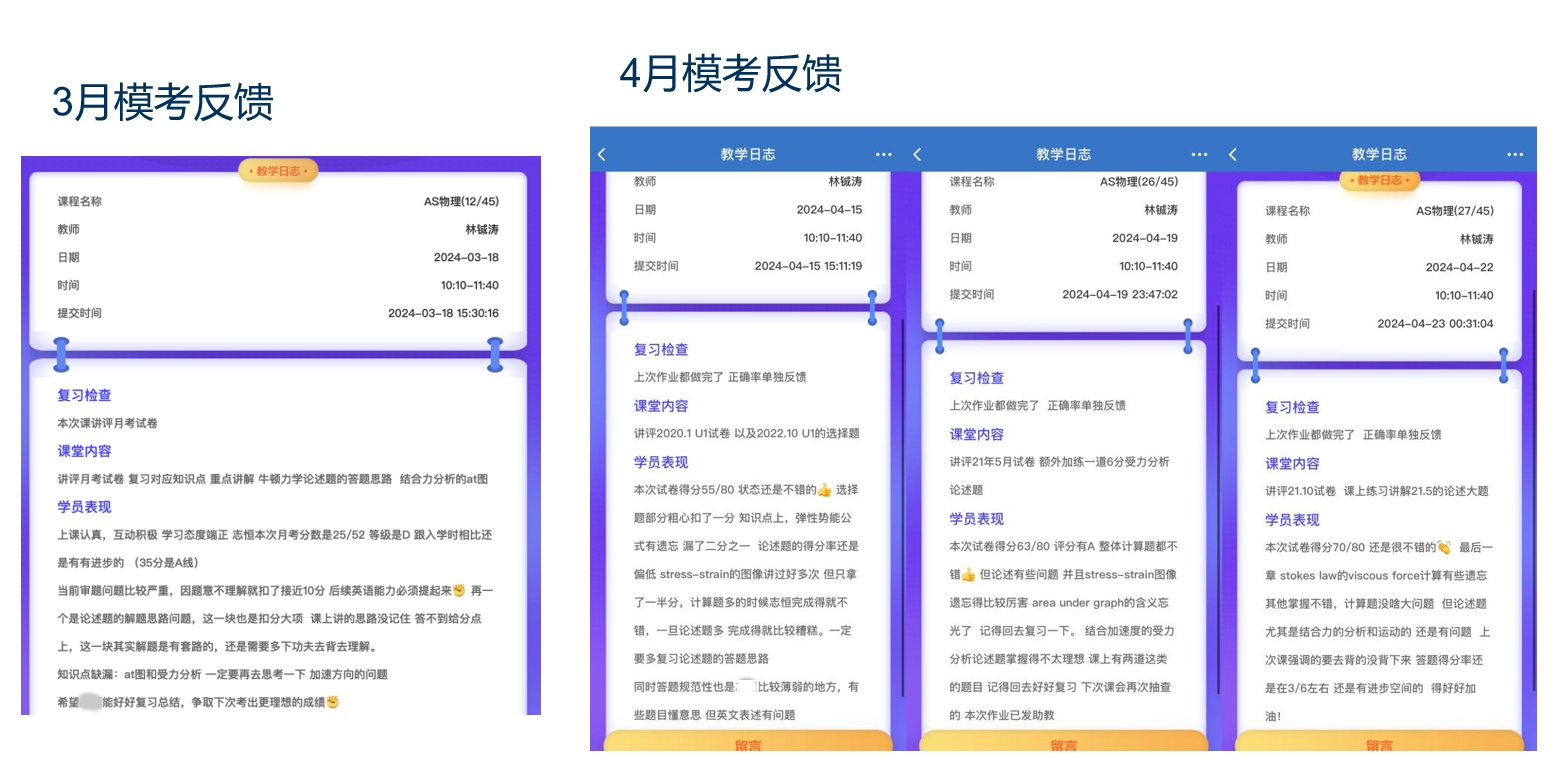
Task: Click the thumbs-up emoji after 得分55/80 text
Action: pyautogui.click(x=824, y=490)
